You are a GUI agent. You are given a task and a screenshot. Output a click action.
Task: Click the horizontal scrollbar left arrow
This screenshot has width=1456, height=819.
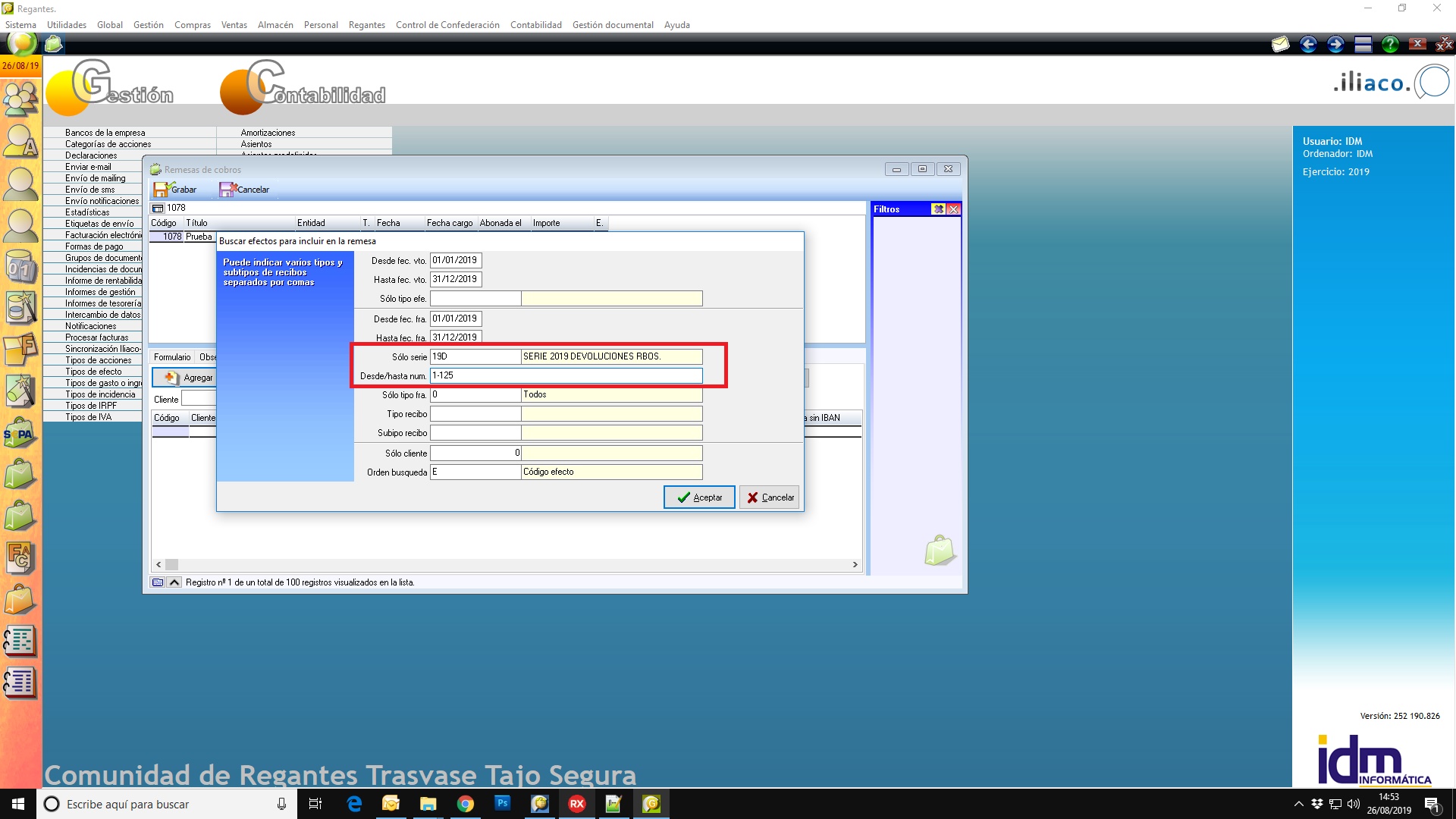click(158, 564)
